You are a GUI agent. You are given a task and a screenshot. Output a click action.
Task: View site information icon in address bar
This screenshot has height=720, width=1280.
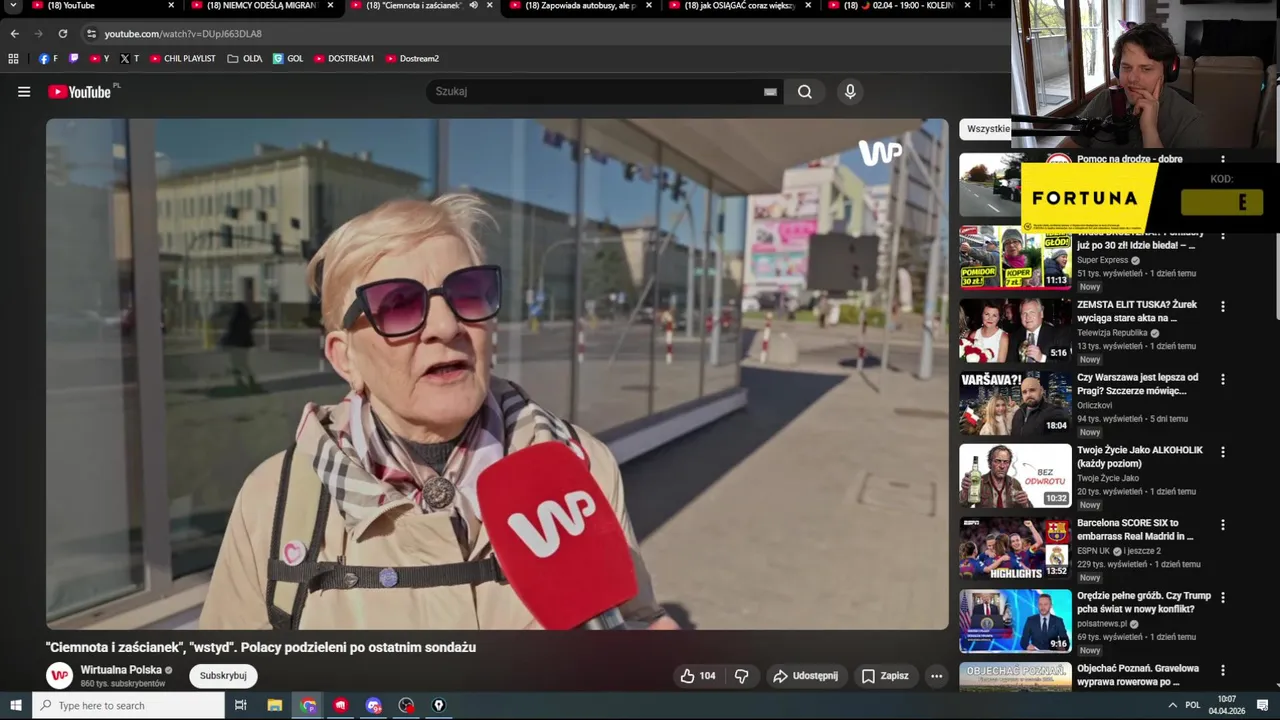coord(91,34)
